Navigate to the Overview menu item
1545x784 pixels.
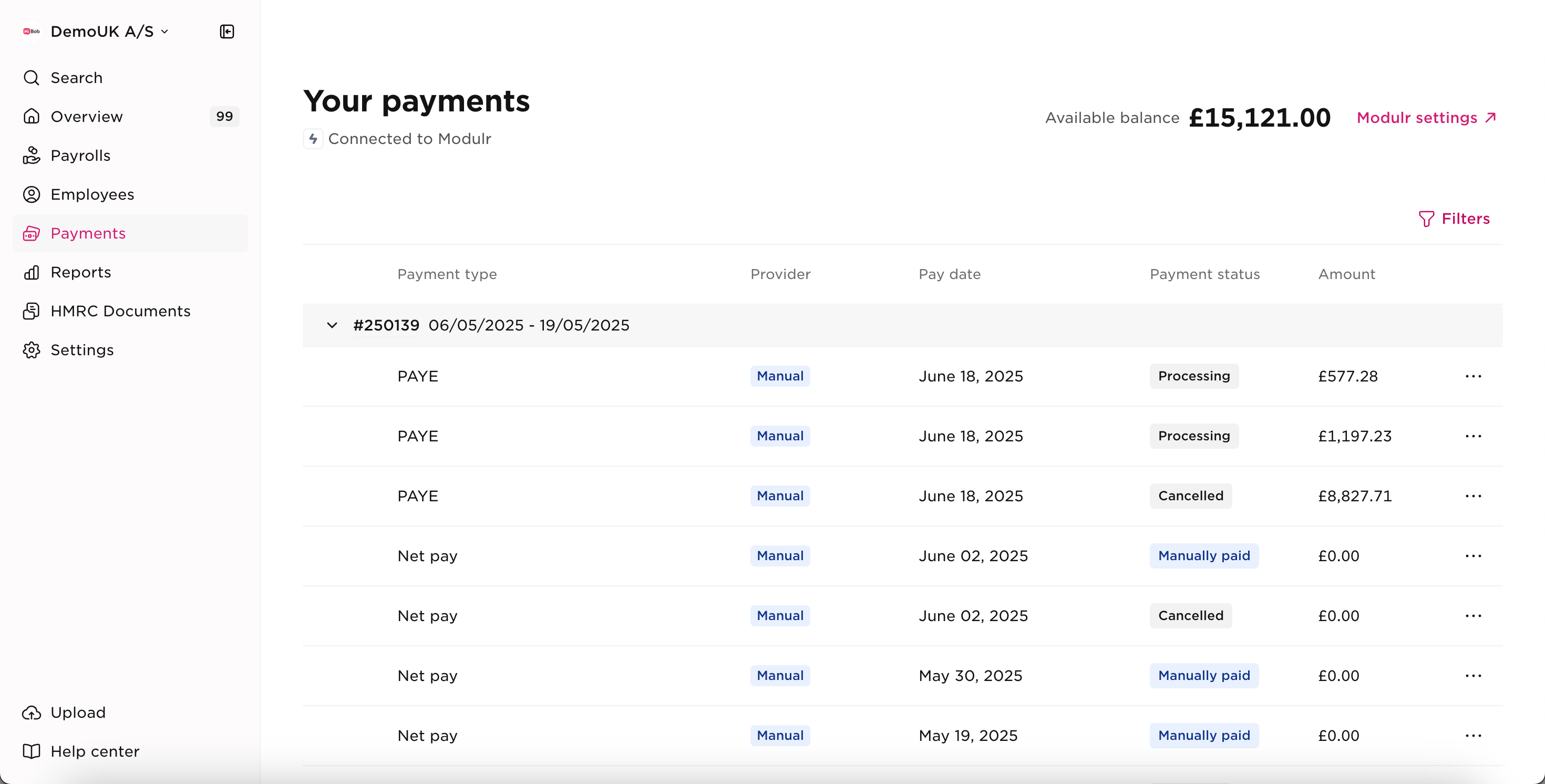coord(87,116)
